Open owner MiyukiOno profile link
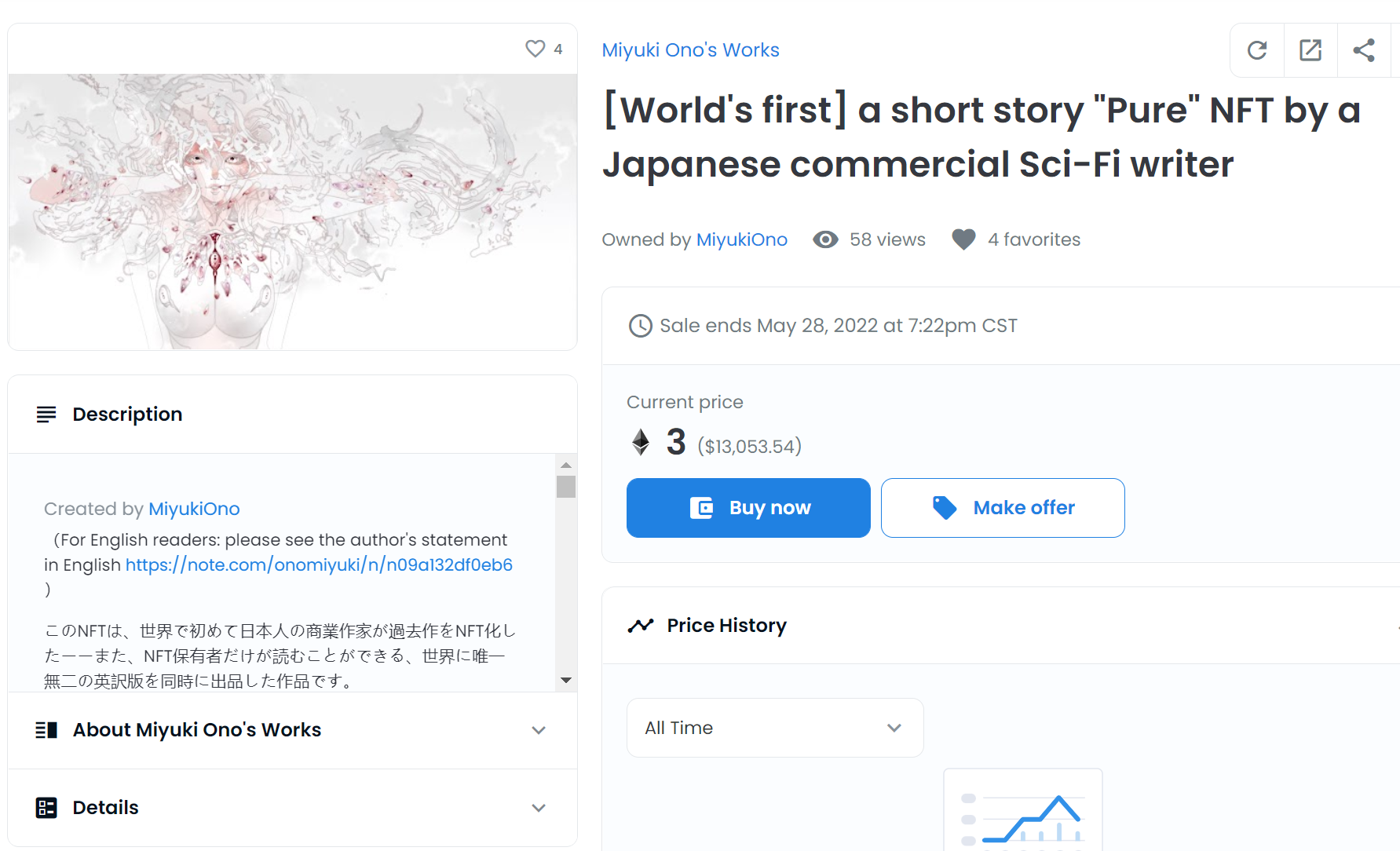This screenshot has width=1400, height=851. [x=742, y=239]
